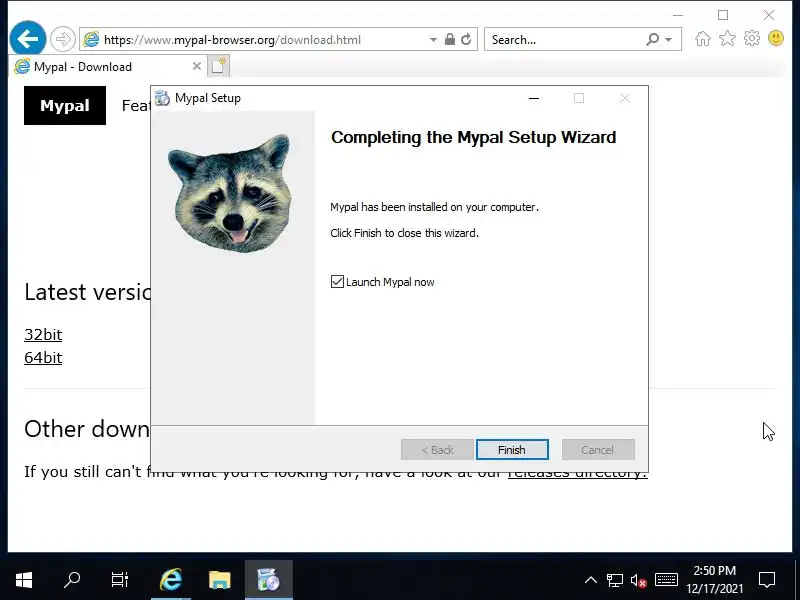This screenshot has width=800, height=600.
Task: Open the notification center icon
Action: pos(767,580)
